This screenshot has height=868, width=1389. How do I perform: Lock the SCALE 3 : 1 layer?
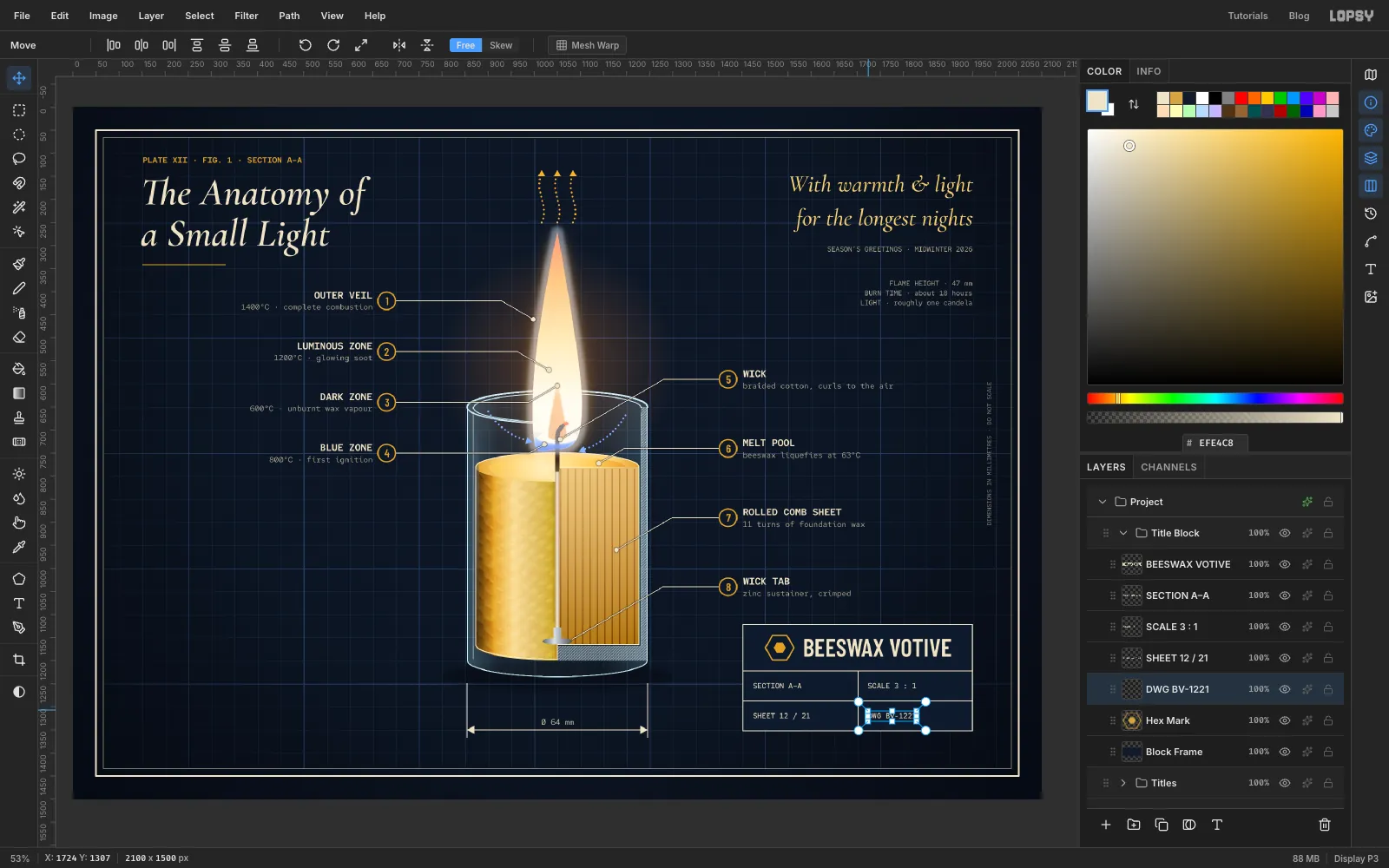click(1328, 627)
